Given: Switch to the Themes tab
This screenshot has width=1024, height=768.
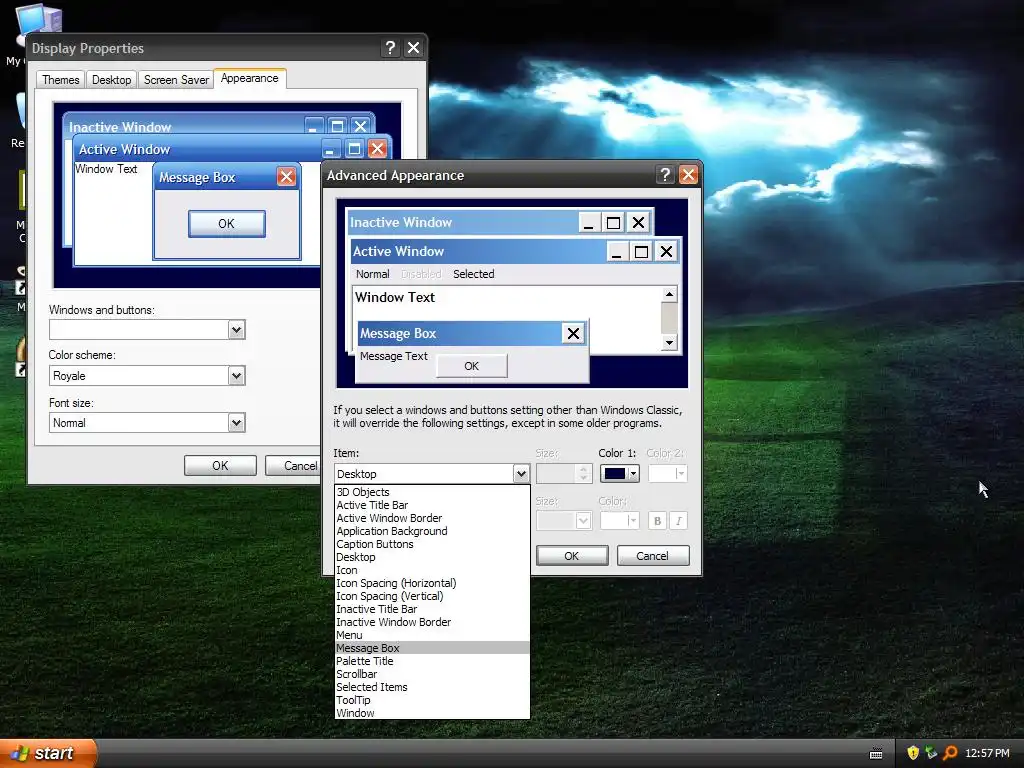Looking at the screenshot, I should click(x=60, y=80).
